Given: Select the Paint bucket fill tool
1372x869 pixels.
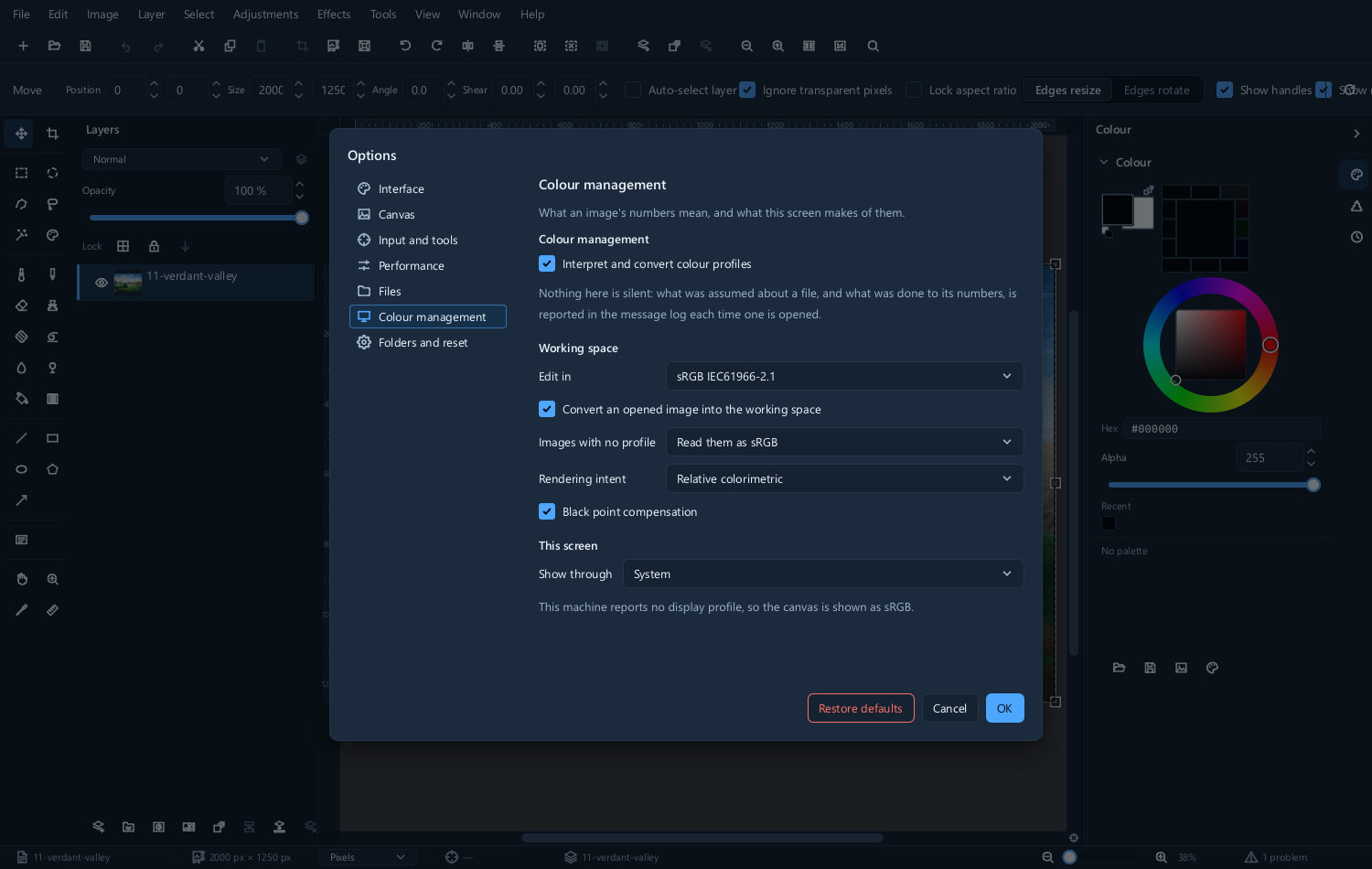Looking at the screenshot, I should pyautogui.click(x=21, y=399).
